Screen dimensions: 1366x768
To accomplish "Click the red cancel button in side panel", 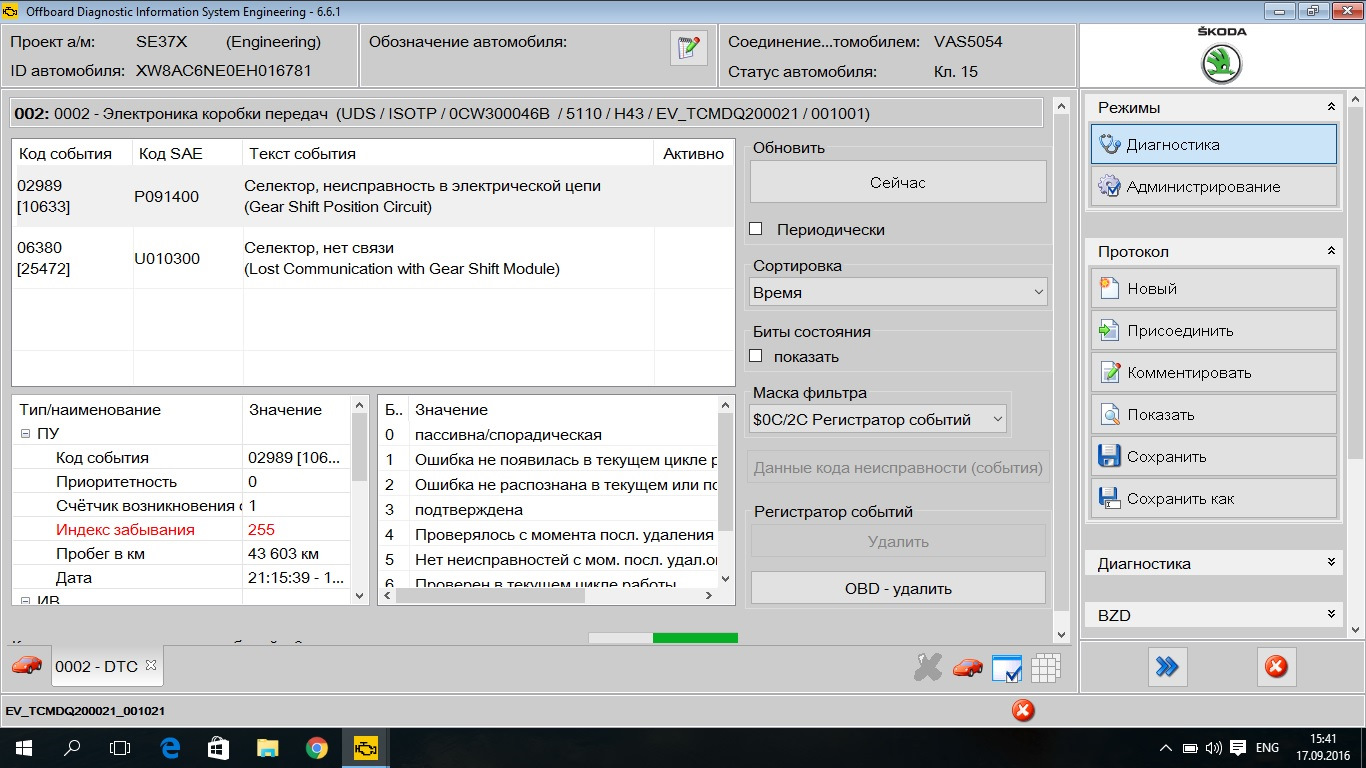I will pyautogui.click(x=1276, y=667).
